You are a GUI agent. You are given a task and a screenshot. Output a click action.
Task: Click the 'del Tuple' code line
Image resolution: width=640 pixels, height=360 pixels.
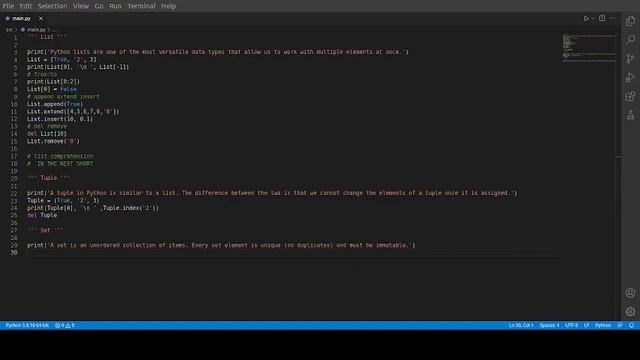[x=42, y=216]
